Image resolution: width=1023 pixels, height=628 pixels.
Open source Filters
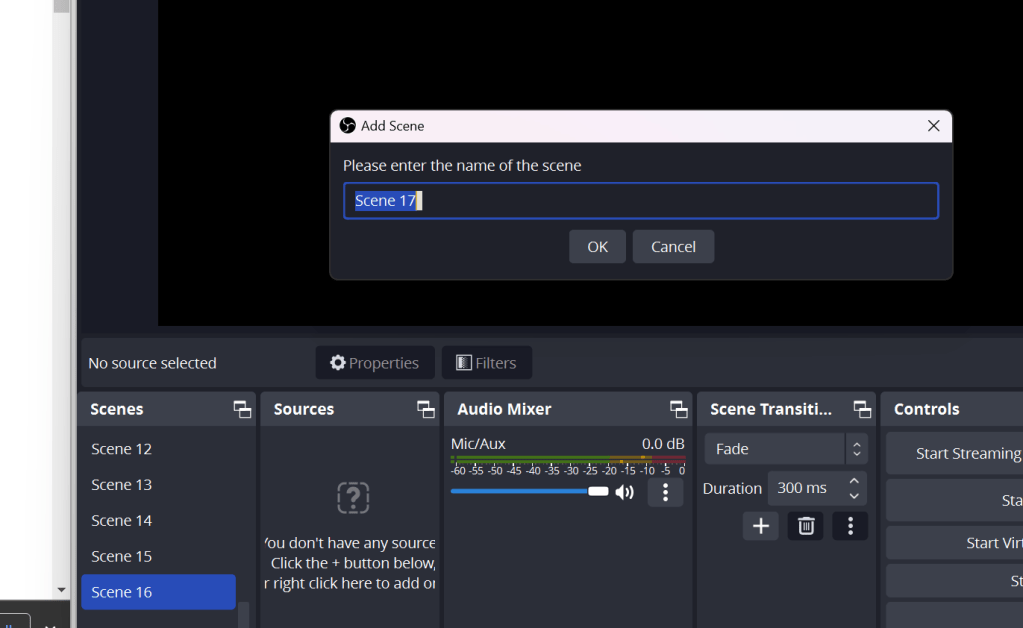(487, 363)
